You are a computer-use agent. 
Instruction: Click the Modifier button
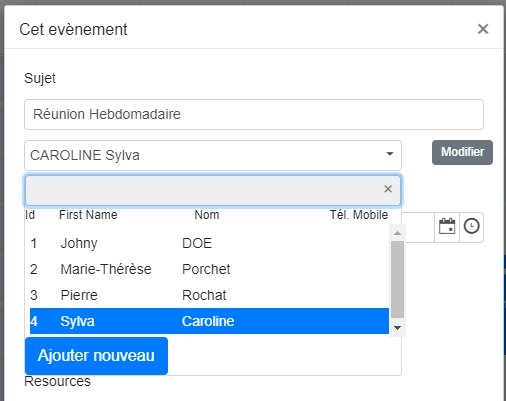(462, 152)
